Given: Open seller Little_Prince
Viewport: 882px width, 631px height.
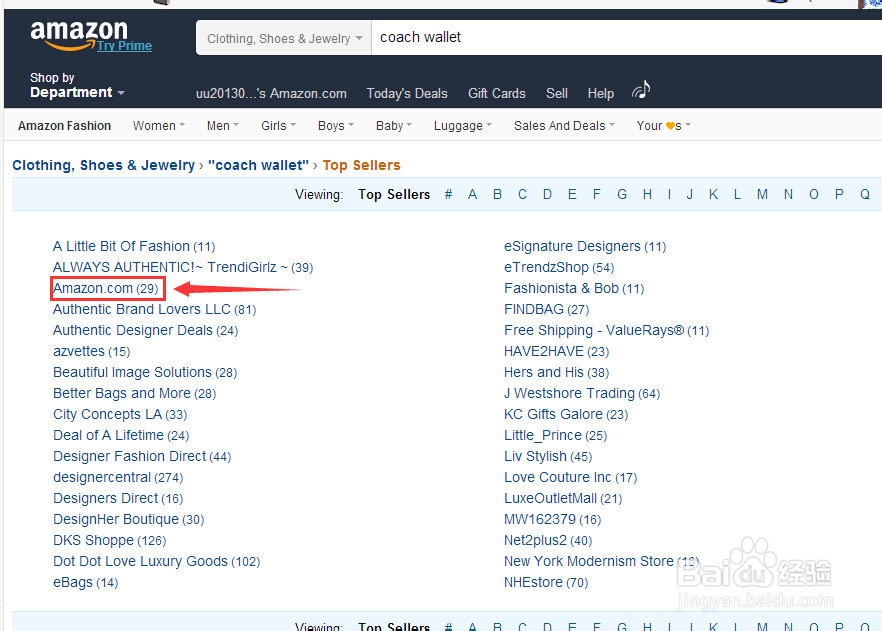Looking at the screenshot, I should tap(556, 435).
